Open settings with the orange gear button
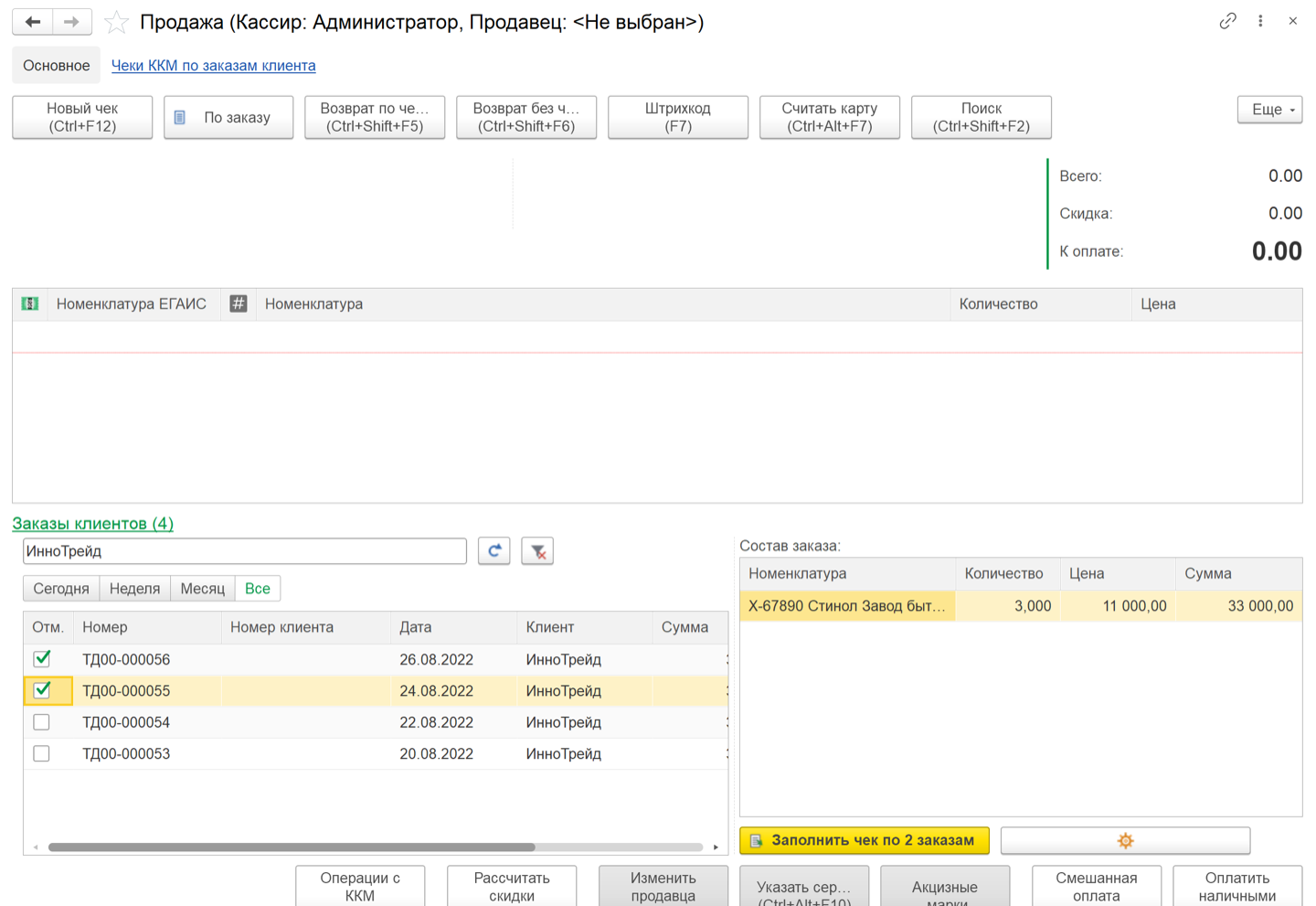This screenshot has height=906, width=1316. pos(1125,840)
